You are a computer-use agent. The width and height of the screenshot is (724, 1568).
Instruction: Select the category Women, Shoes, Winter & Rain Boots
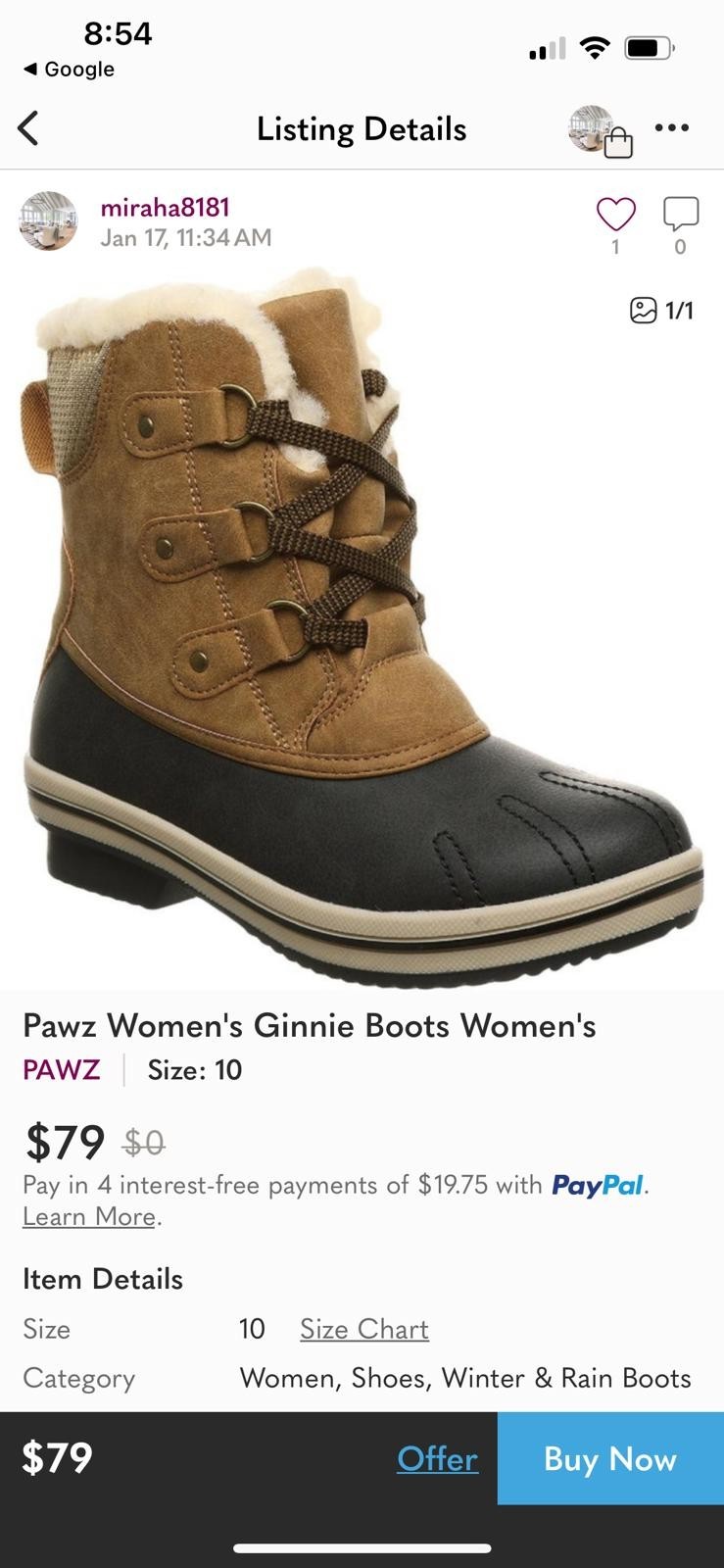tap(465, 1378)
